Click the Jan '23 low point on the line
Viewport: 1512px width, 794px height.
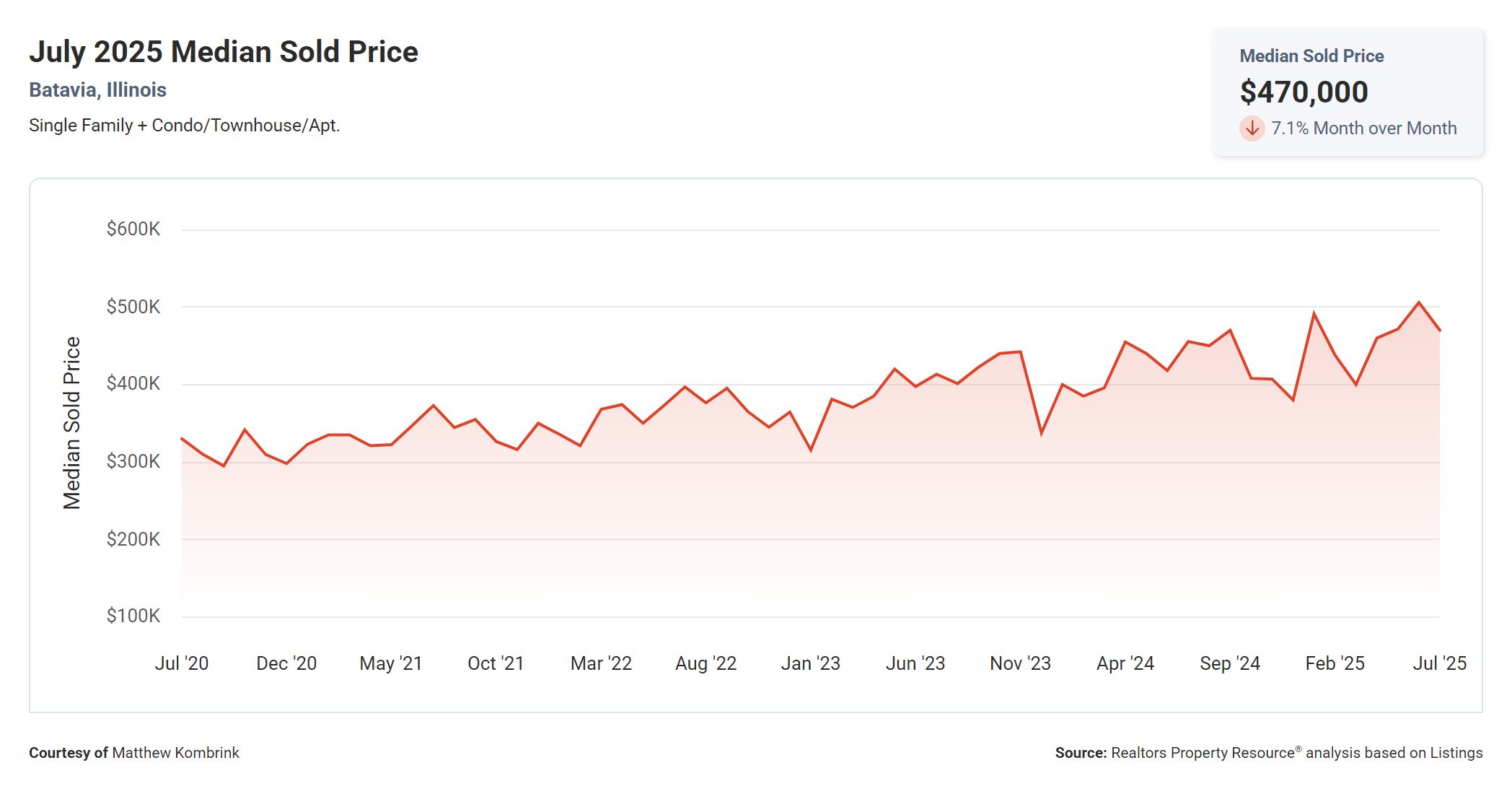[811, 450]
